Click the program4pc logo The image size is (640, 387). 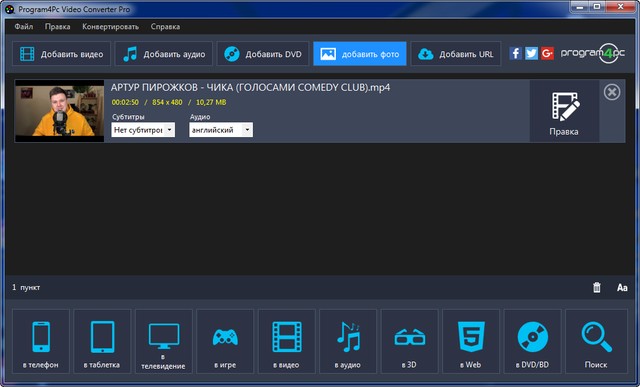(x=593, y=53)
